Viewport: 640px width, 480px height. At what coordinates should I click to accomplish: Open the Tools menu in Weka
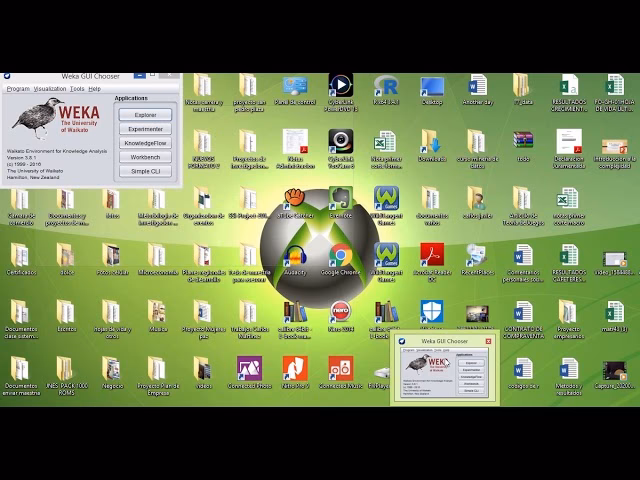[77, 89]
